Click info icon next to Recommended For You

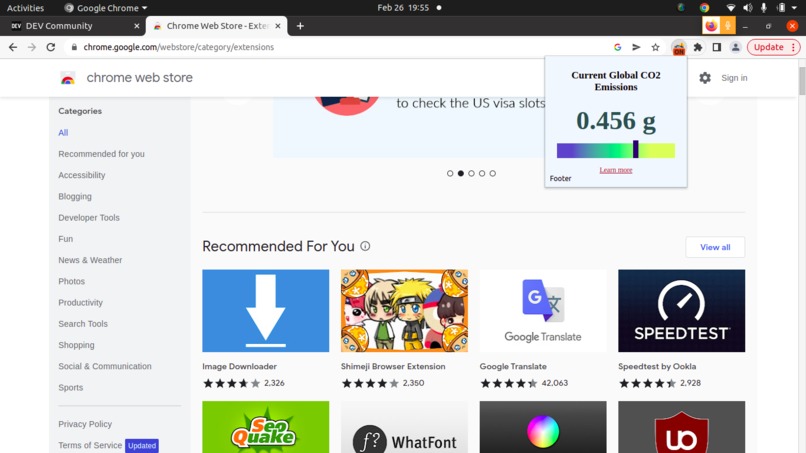[365, 246]
